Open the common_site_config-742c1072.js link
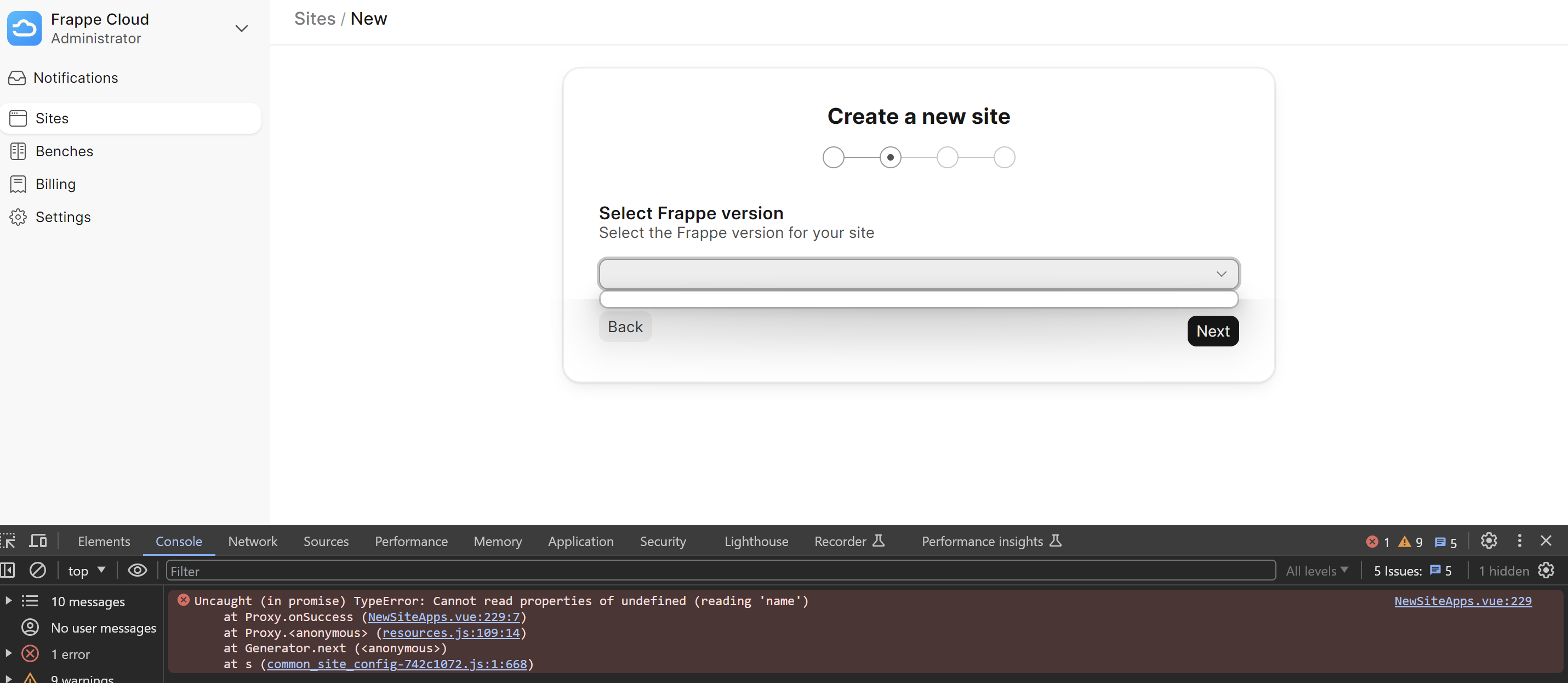1568x683 pixels. pyautogui.click(x=397, y=664)
